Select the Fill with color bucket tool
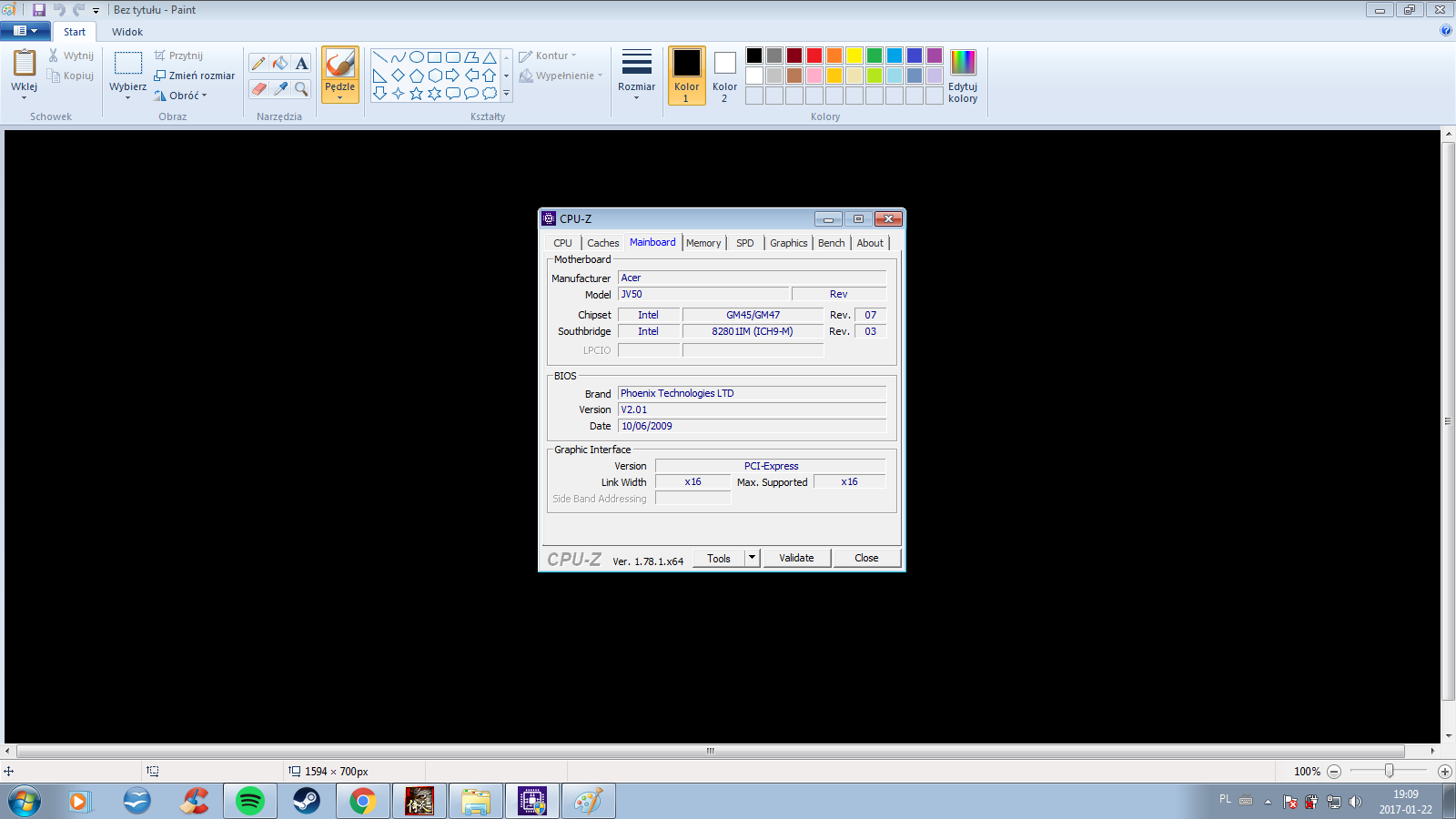 [x=280, y=64]
